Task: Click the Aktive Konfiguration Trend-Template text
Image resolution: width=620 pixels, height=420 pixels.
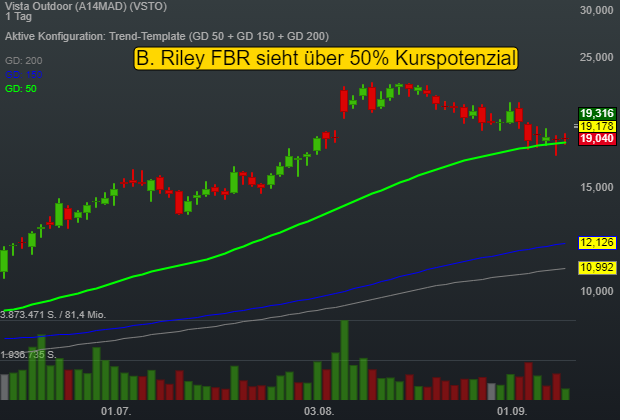Action: [x=167, y=36]
